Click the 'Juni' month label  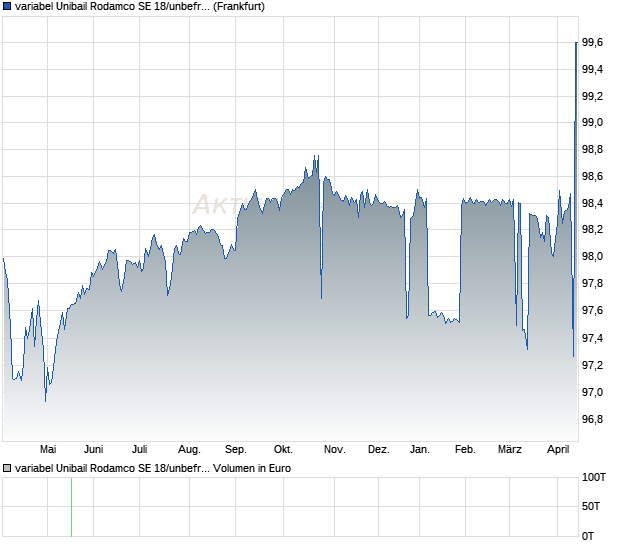94,450
